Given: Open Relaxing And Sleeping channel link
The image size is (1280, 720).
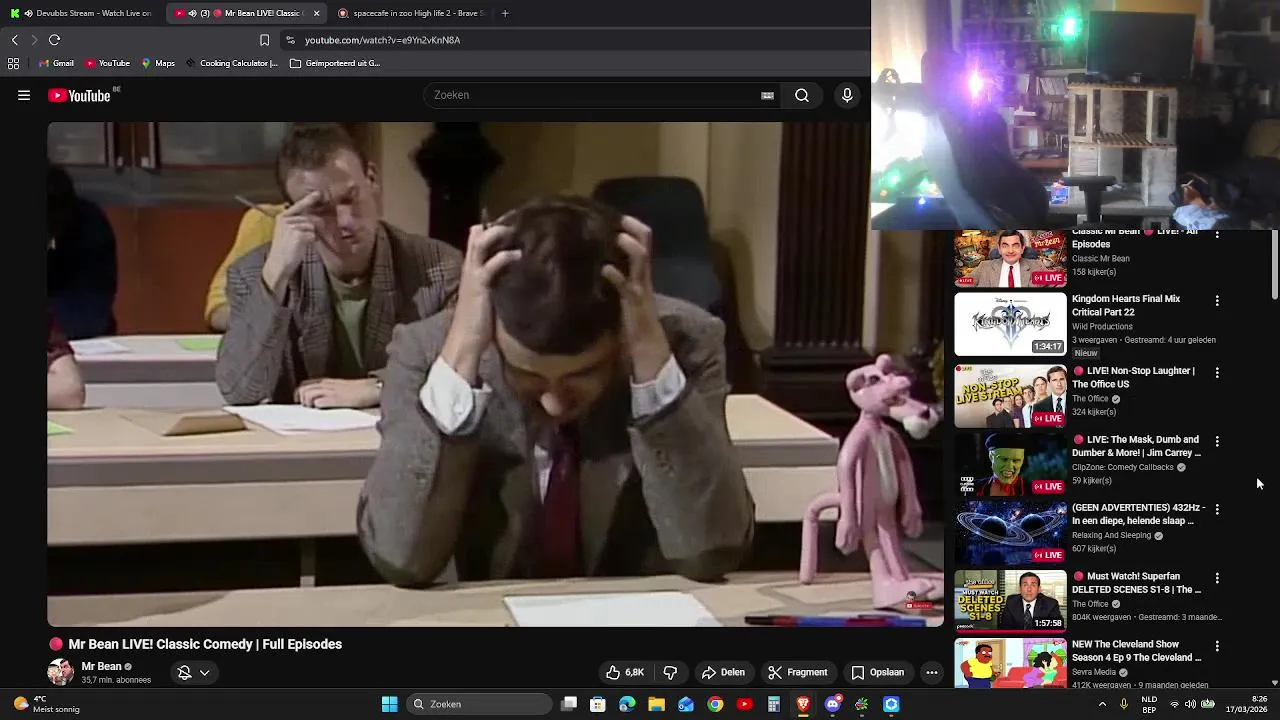Looking at the screenshot, I should [x=1111, y=535].
